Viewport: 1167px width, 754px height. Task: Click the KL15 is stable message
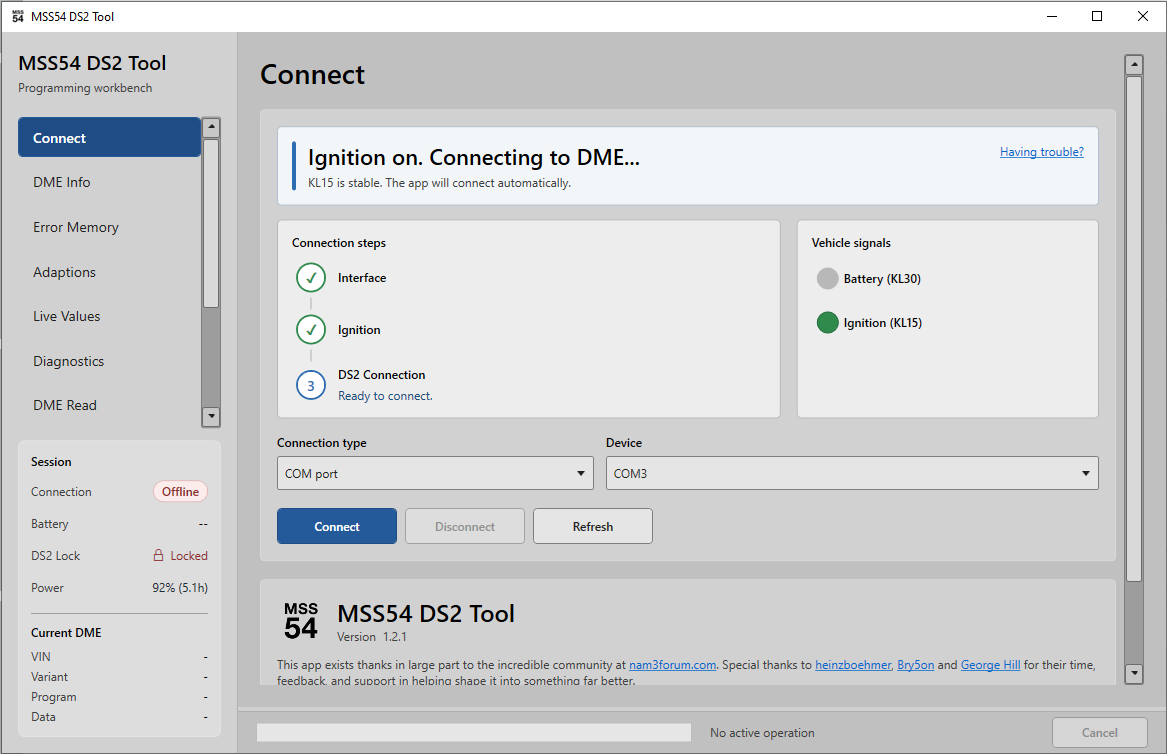click(439, 183)
